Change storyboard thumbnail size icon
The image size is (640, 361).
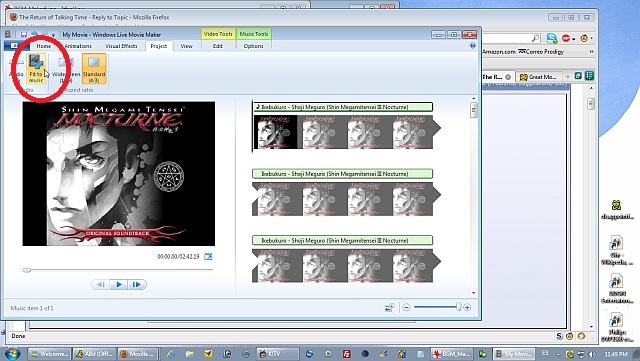pos(390,307)
